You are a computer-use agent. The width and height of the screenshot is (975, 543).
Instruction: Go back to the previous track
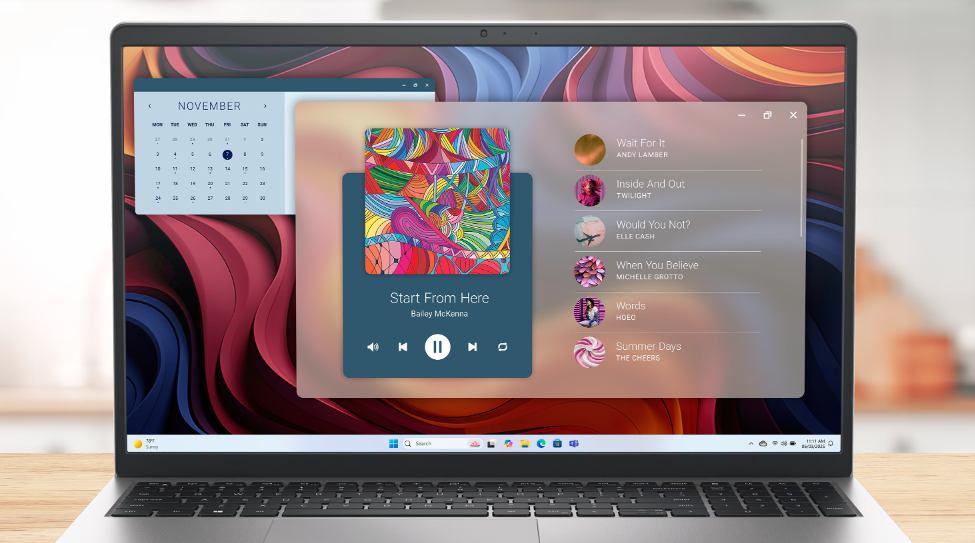[x=403, y=347]
